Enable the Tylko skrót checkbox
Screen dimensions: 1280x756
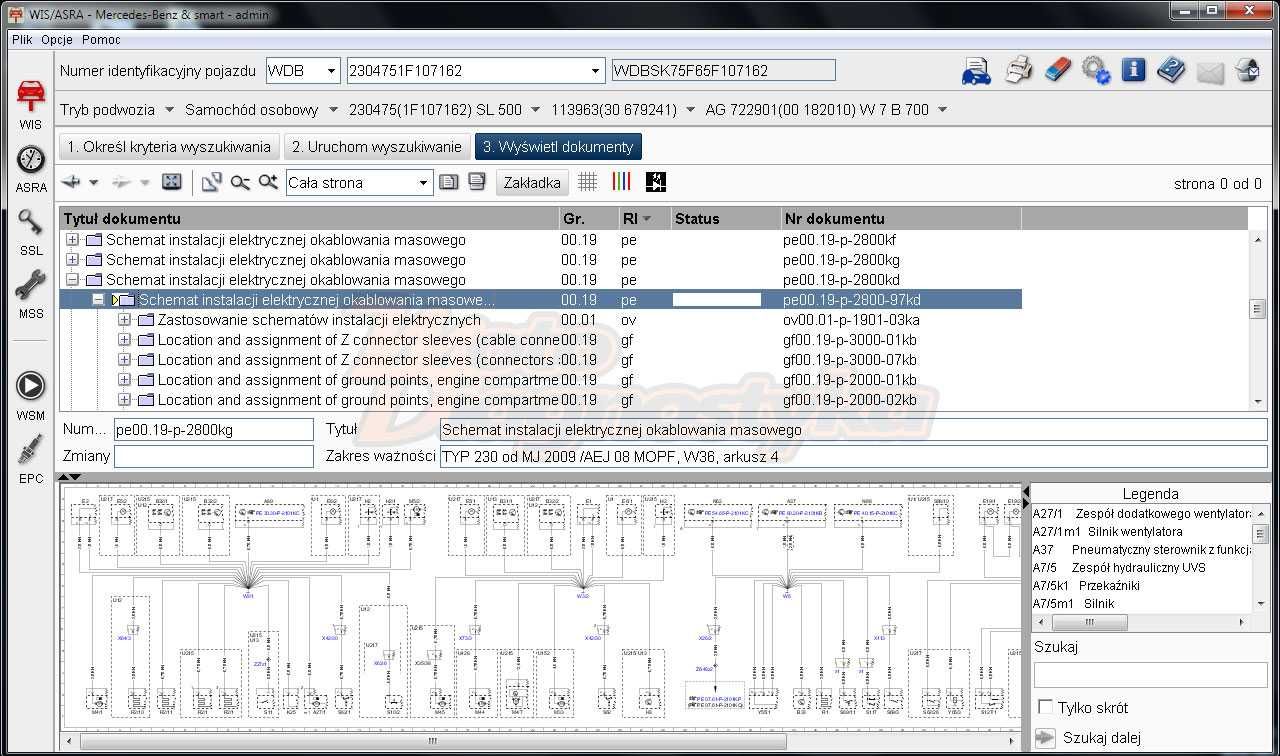tap(1045, 707)
